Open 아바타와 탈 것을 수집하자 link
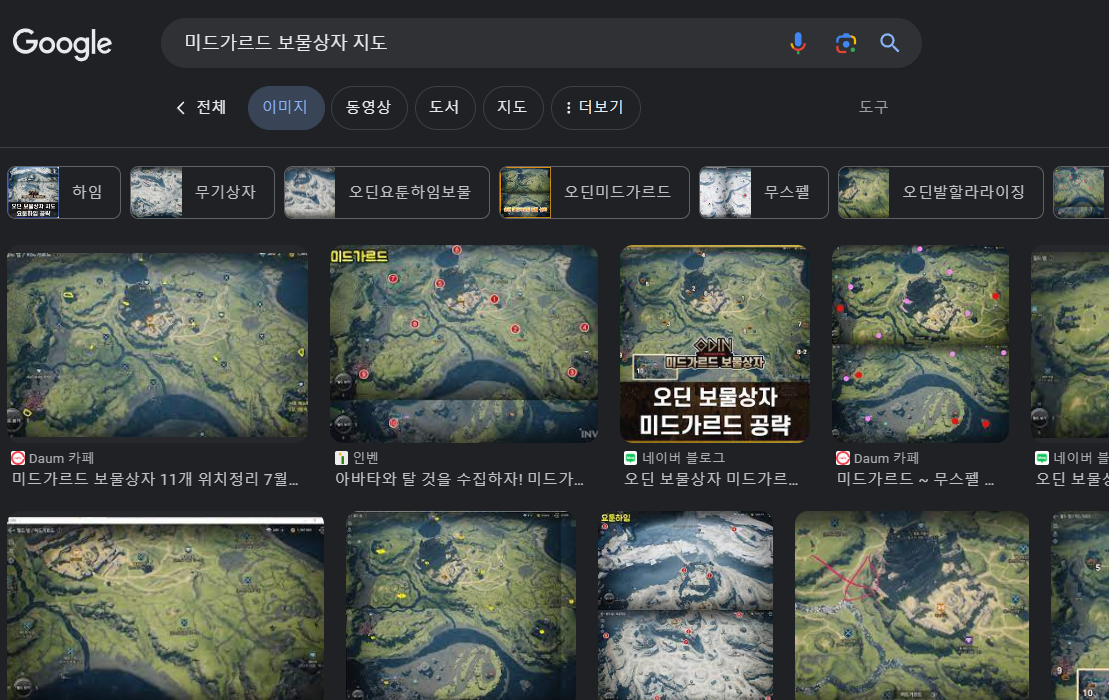This screenshot has height=700, width=1109. click(459, 479)
